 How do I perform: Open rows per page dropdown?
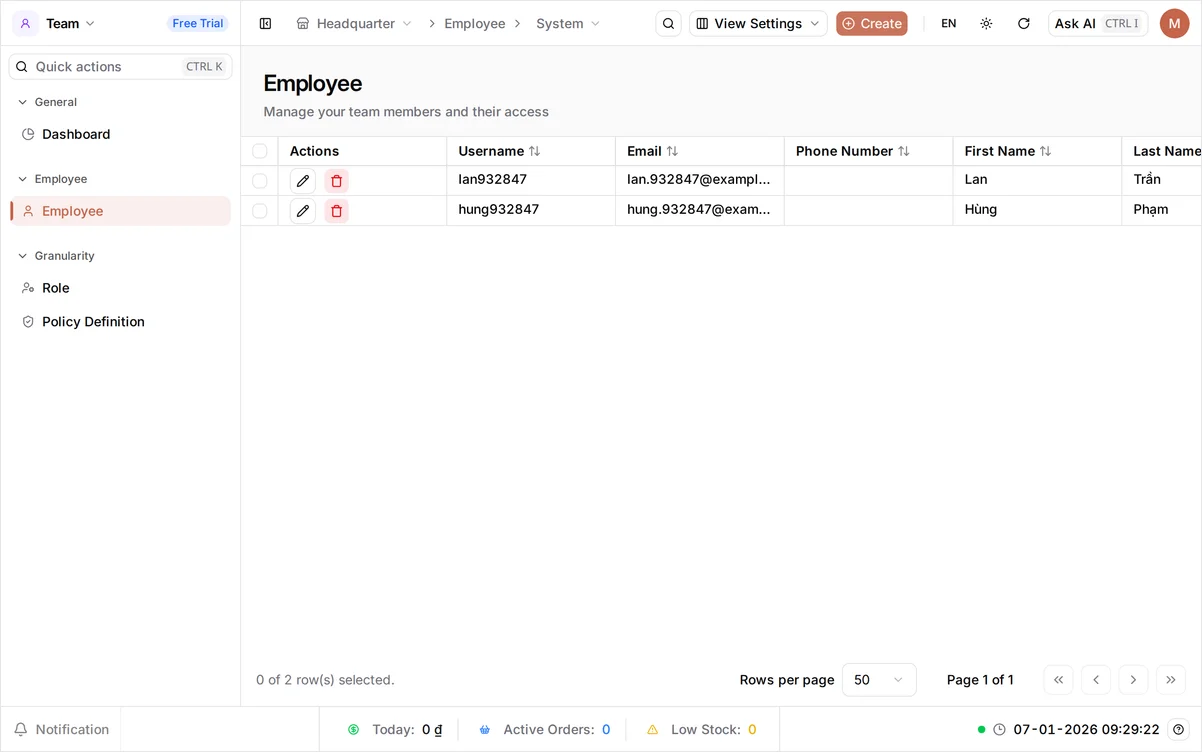(x=879, y=680)
